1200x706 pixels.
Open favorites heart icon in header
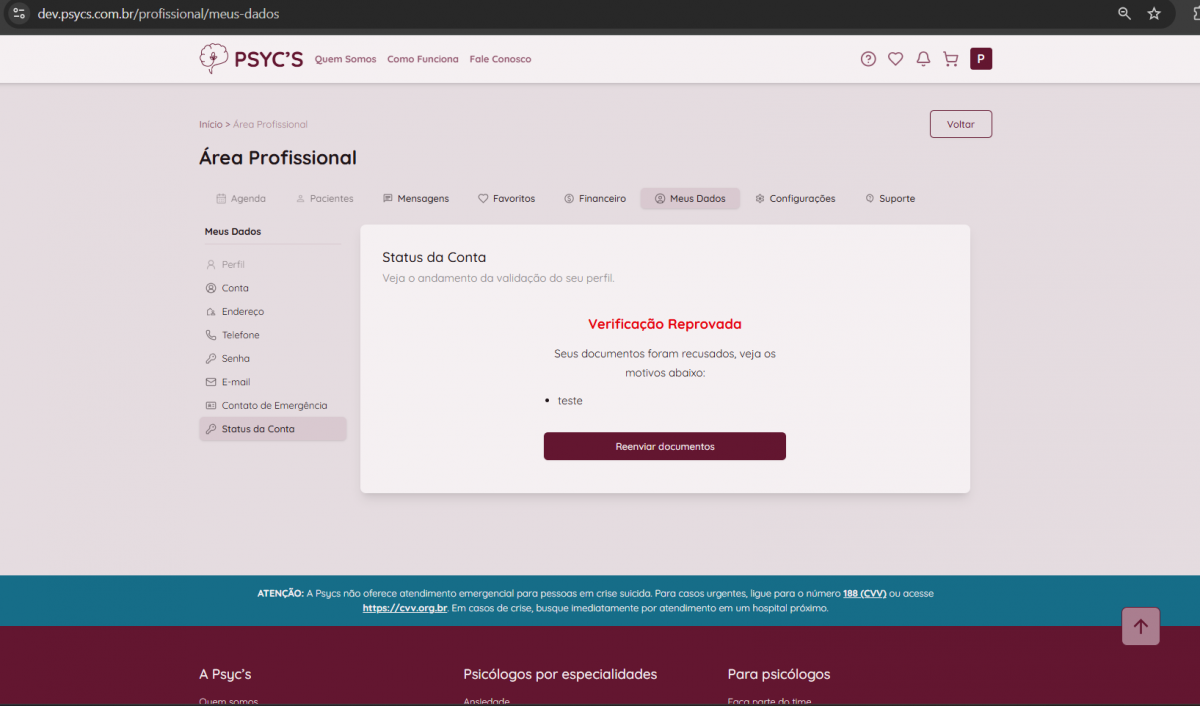895,59
